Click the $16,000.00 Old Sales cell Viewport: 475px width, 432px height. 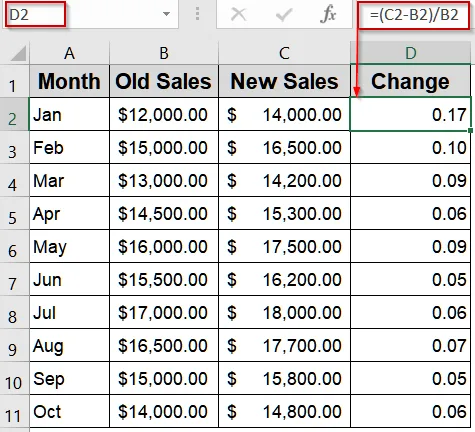coord(164,246)
